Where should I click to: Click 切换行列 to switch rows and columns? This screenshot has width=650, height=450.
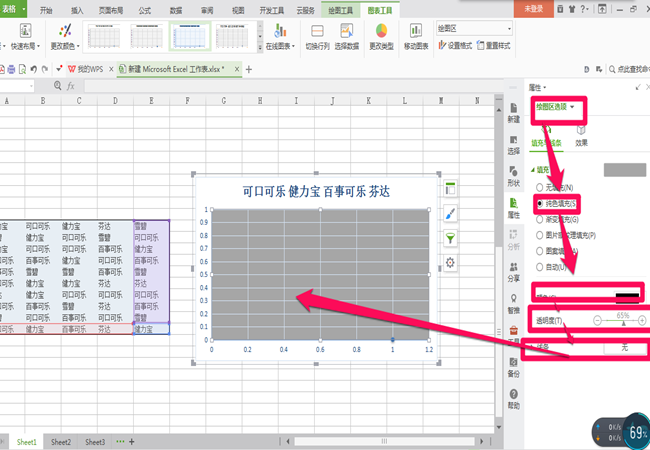pos(317,36)
